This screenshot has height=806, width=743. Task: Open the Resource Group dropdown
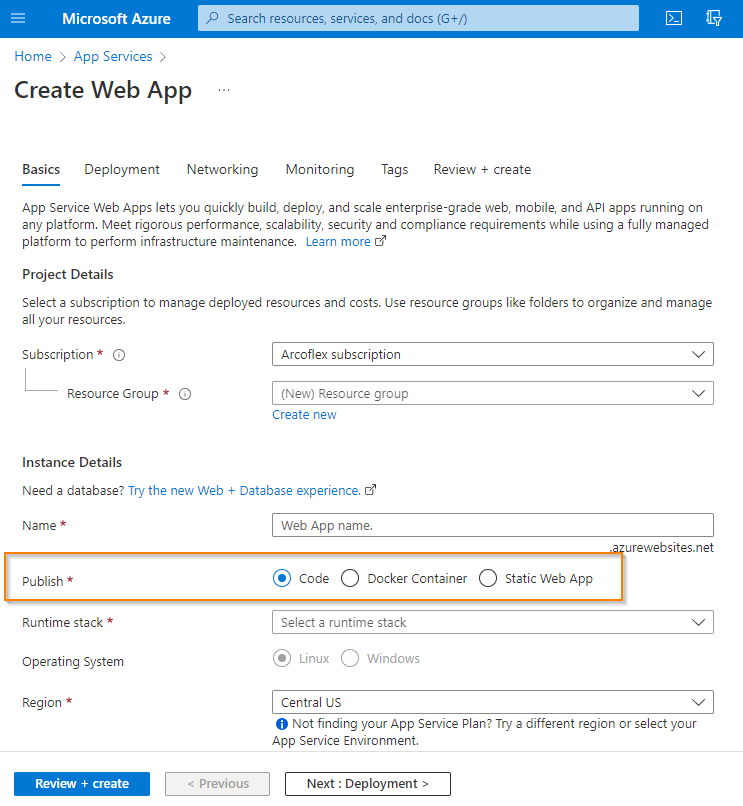(x=493, y=393)
